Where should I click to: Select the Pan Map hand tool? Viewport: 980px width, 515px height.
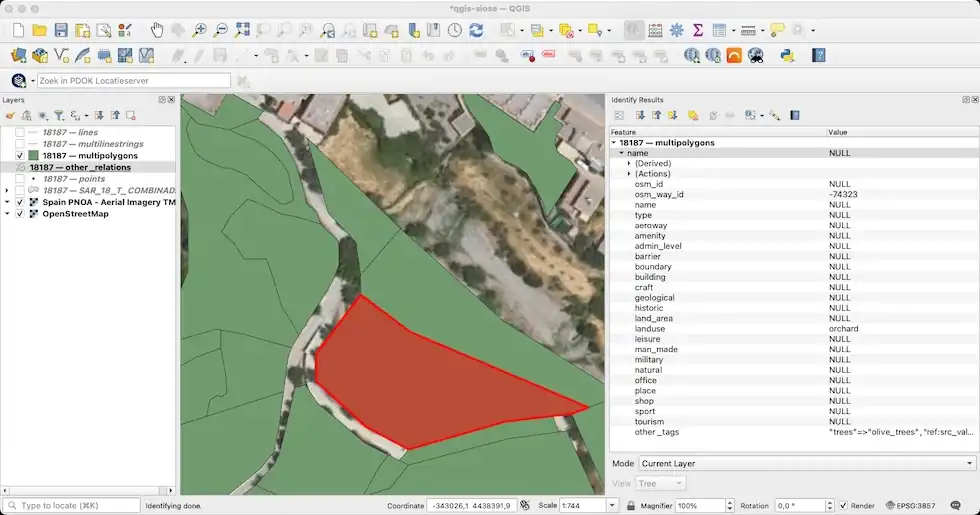157,30
